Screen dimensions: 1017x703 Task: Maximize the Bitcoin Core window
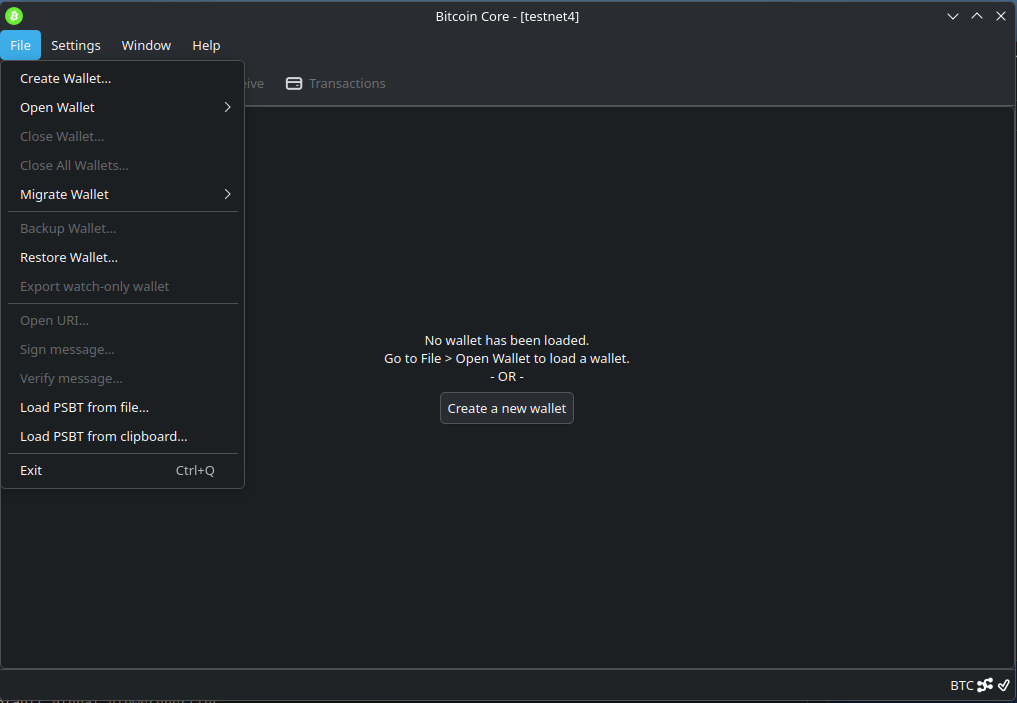click(977, 16)
